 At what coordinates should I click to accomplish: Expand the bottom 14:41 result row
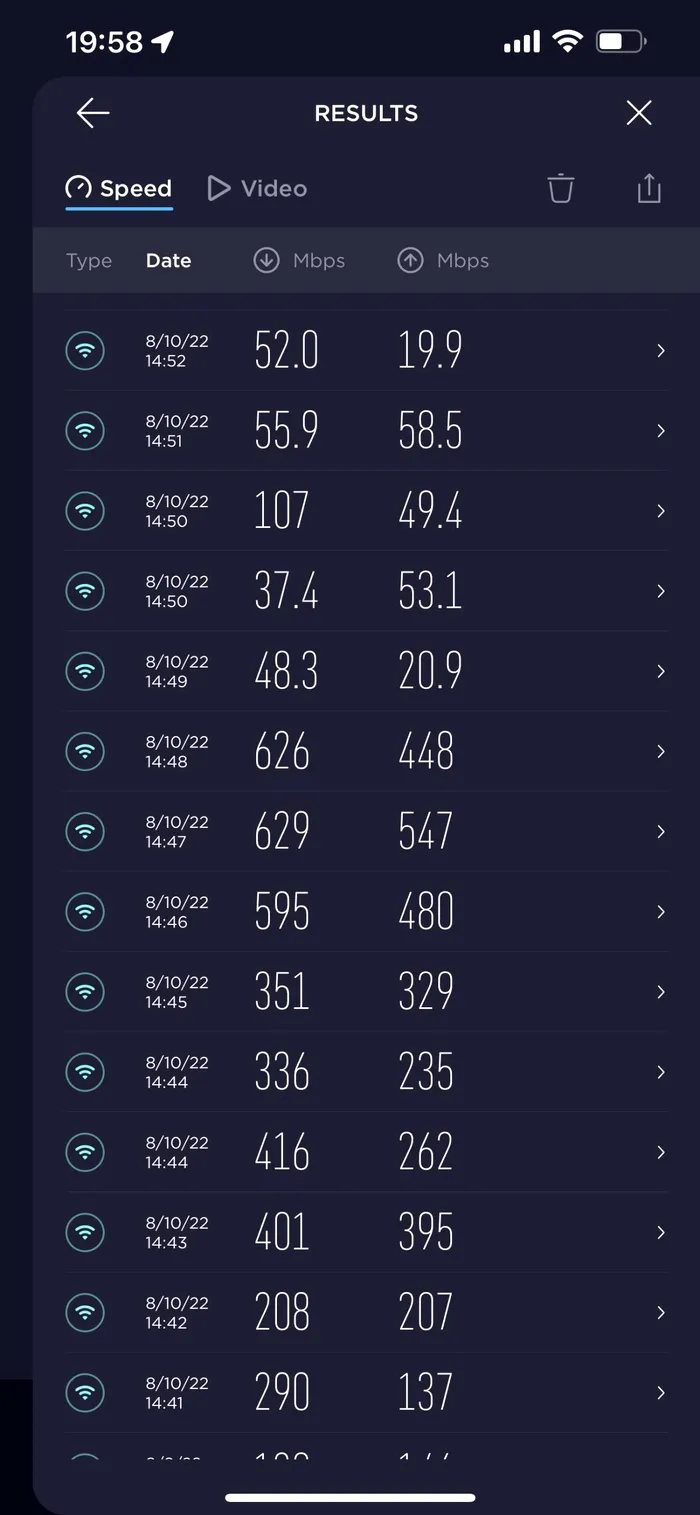pos(659,1392)
